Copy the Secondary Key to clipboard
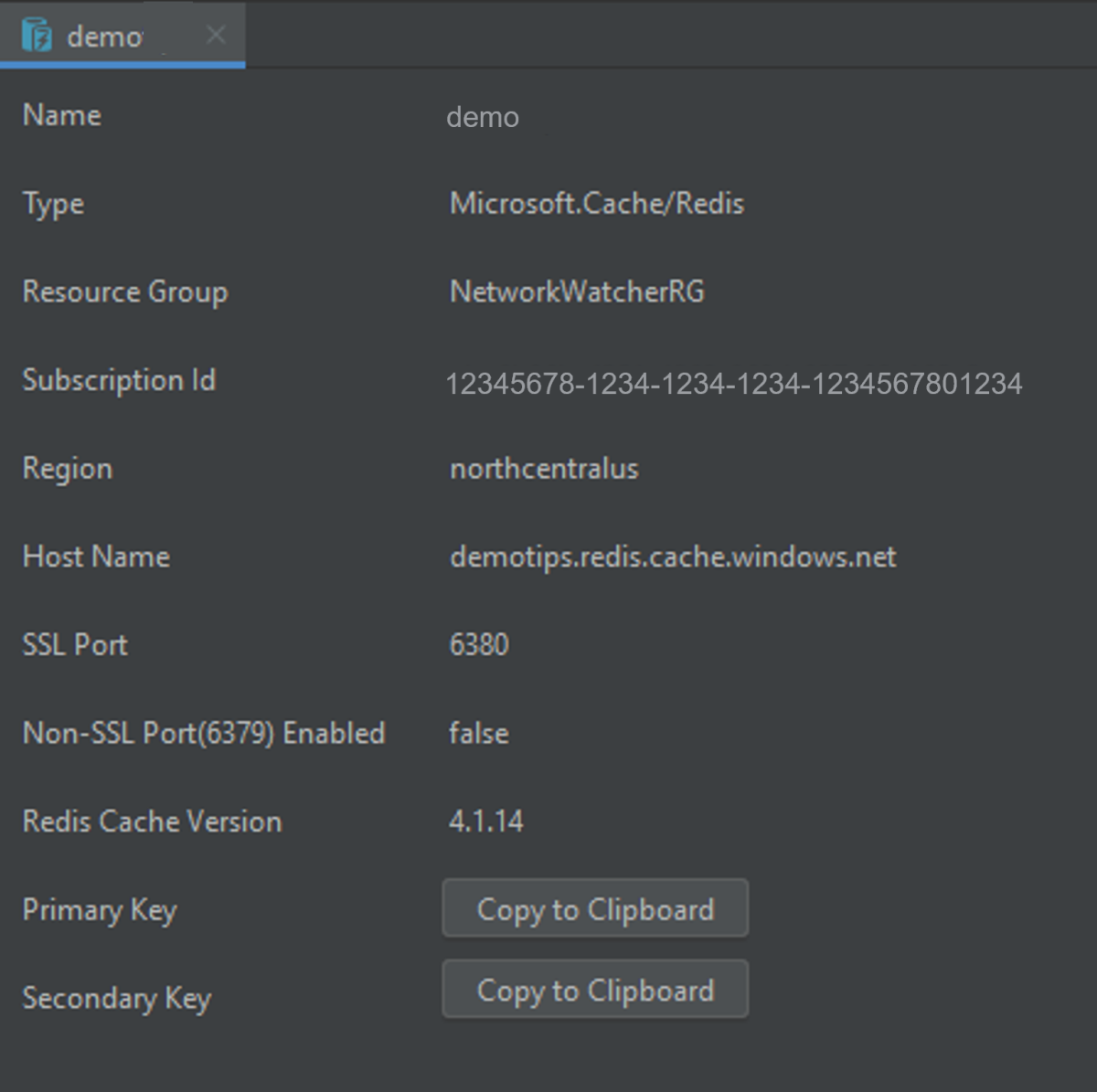1097x1092 pixels. [594, 989]
